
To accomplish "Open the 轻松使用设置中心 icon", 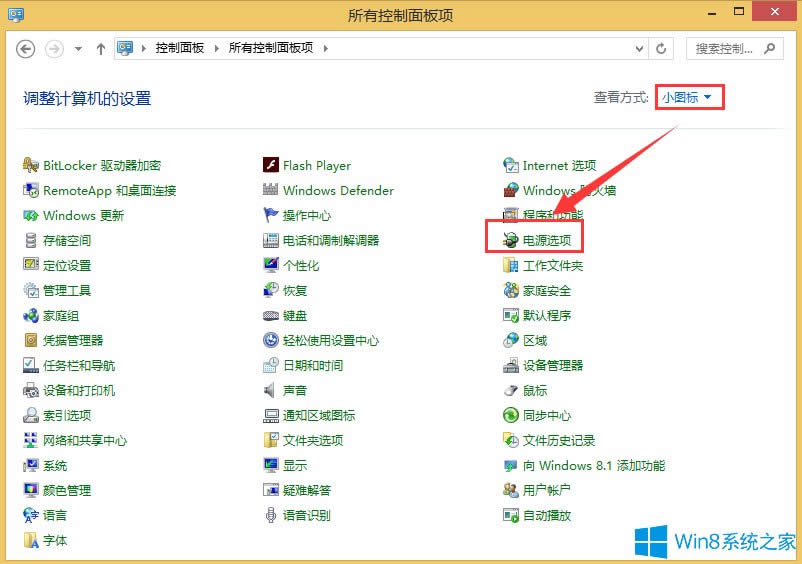I will pos(271,340).
